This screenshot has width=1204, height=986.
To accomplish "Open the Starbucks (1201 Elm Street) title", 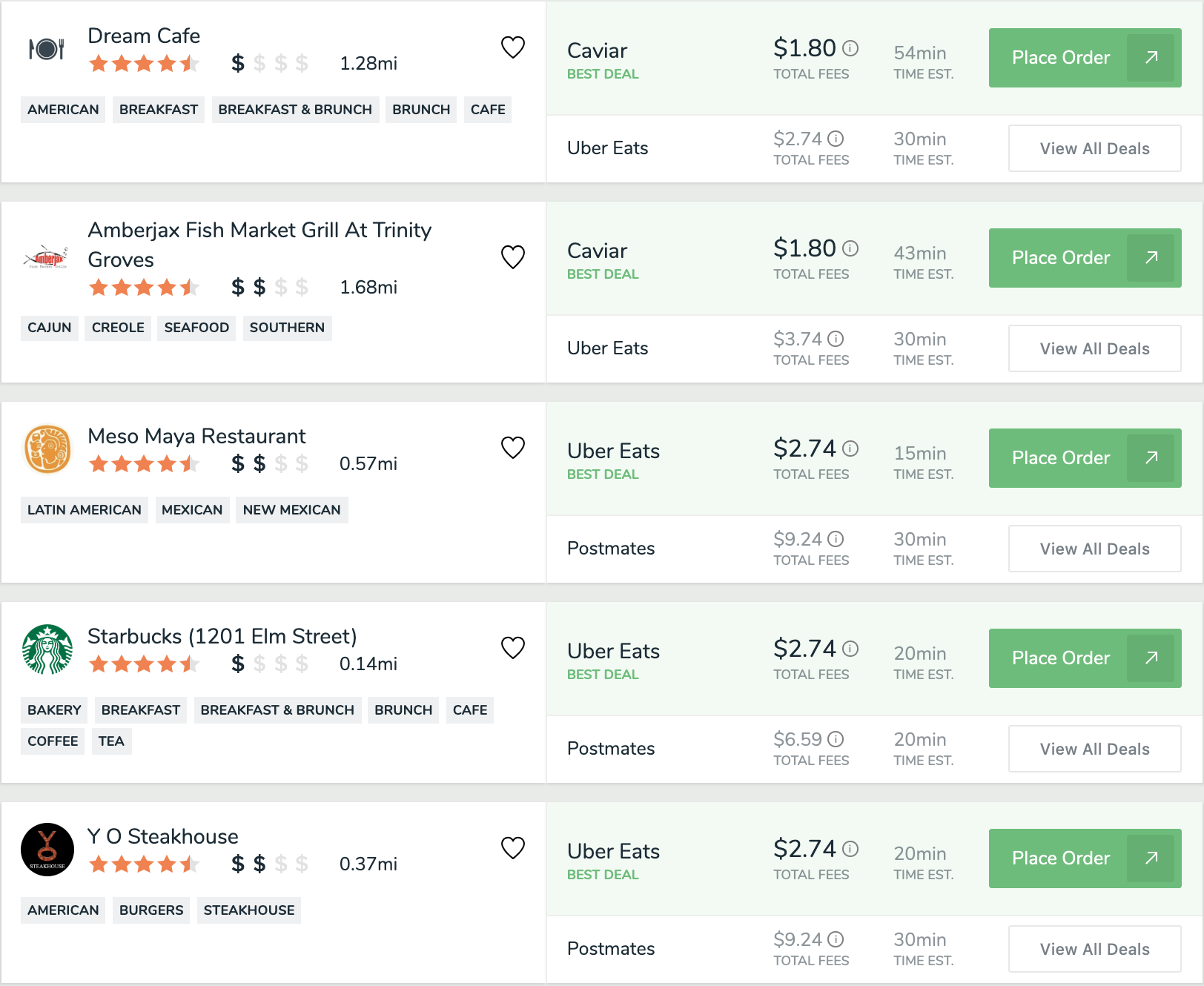I will 222,636.
